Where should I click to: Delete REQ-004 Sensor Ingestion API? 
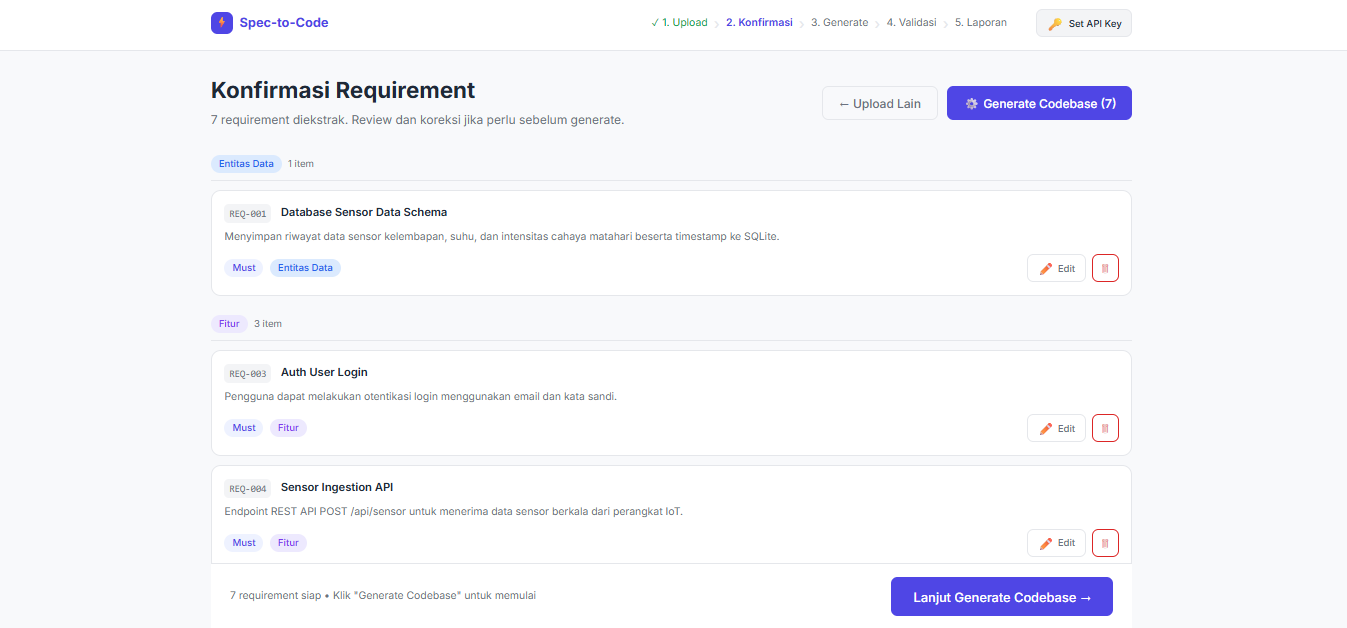(x=1105, y=543)
